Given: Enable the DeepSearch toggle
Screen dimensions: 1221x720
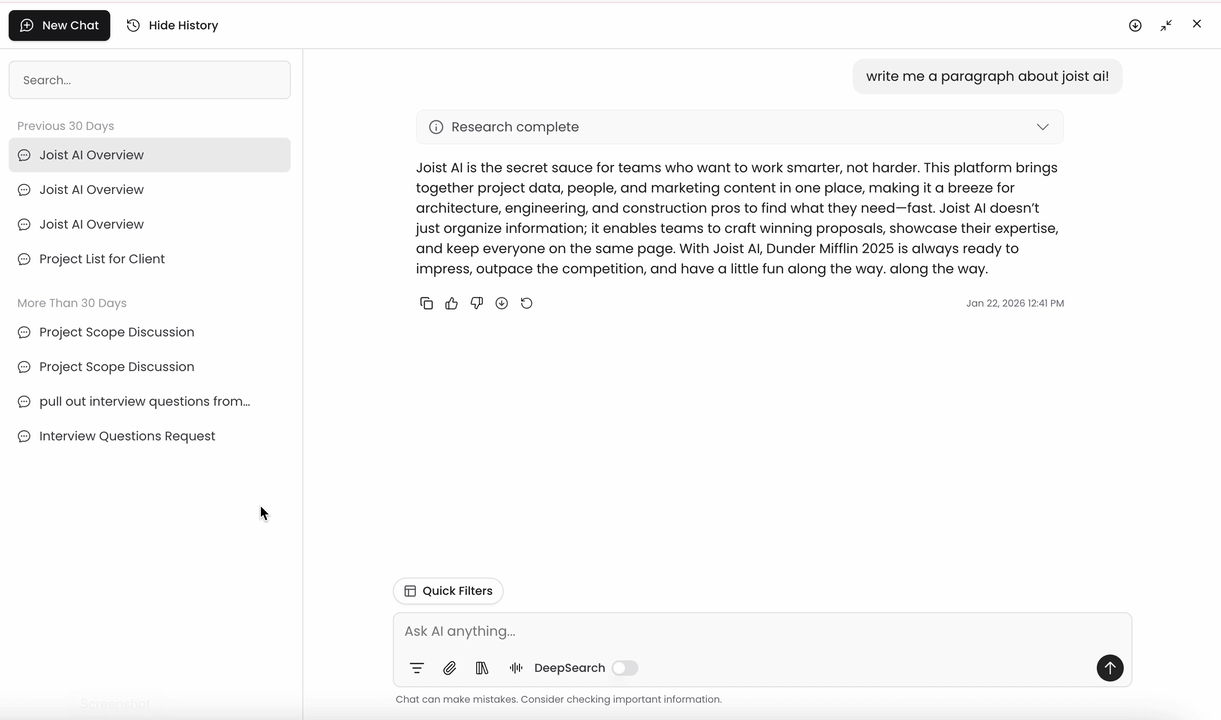Looking at the screenshot, I should click(x=625, y=668).
